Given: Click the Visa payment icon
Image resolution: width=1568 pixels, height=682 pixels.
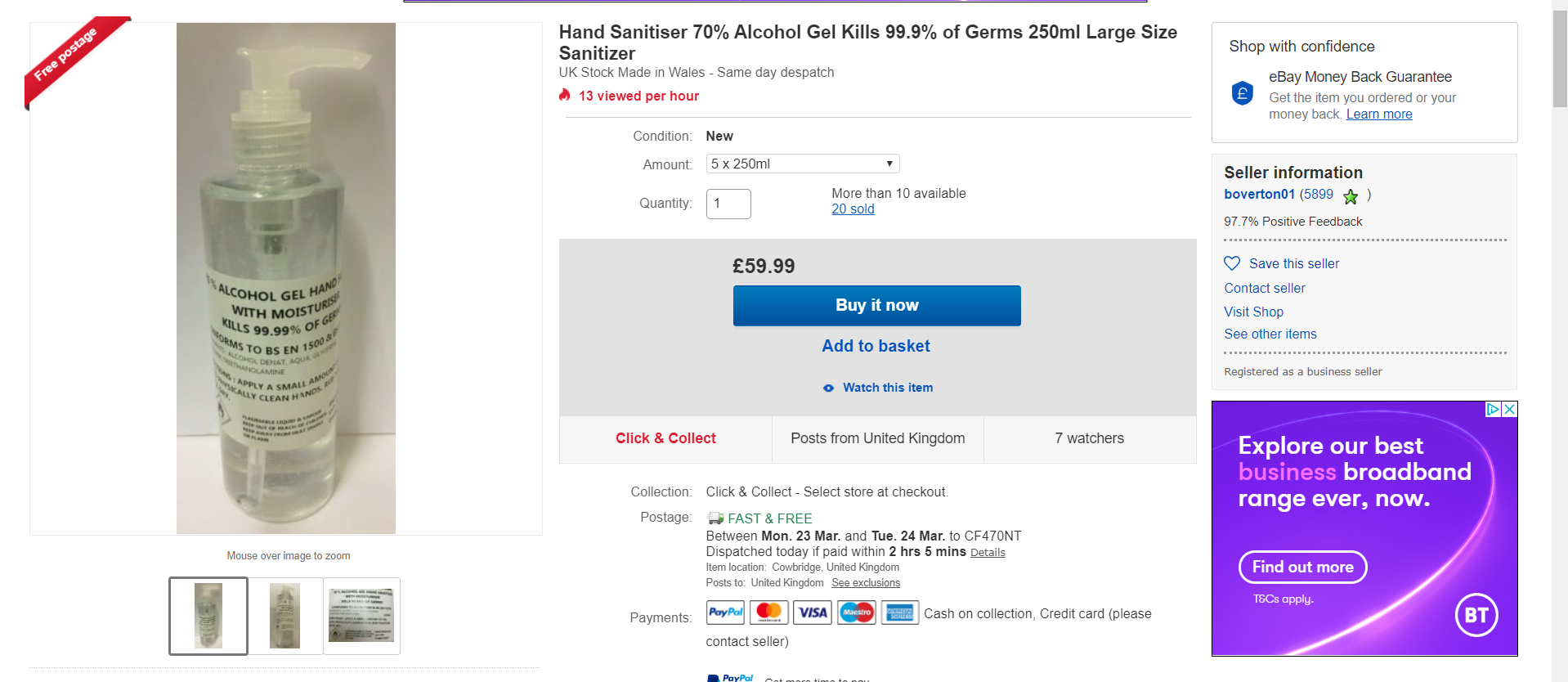Looking at the screenshot, I should pos(812,612).
